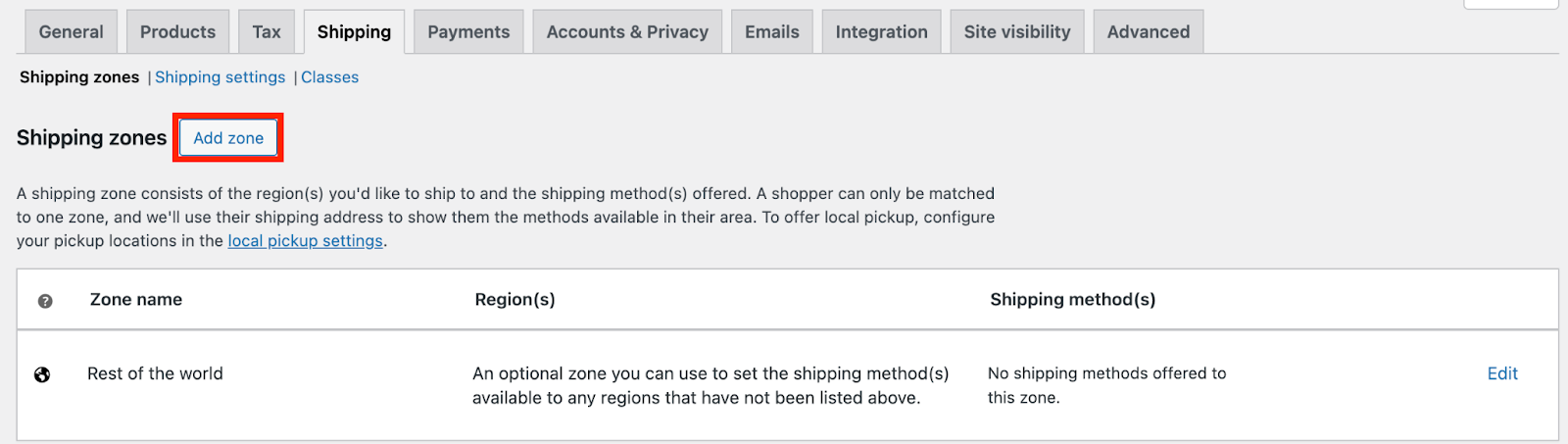Open the Advanced settings tab
This screenshot has height=444, width=1568.
point(1148,32)
